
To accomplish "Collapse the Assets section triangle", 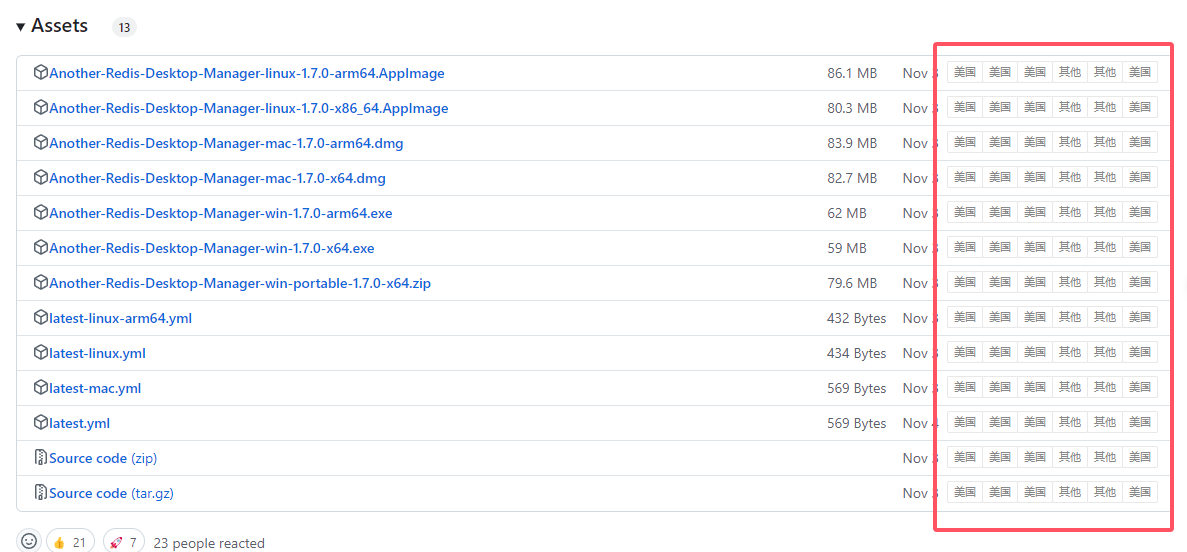I will pyautogui.click(x=20, y=27).
